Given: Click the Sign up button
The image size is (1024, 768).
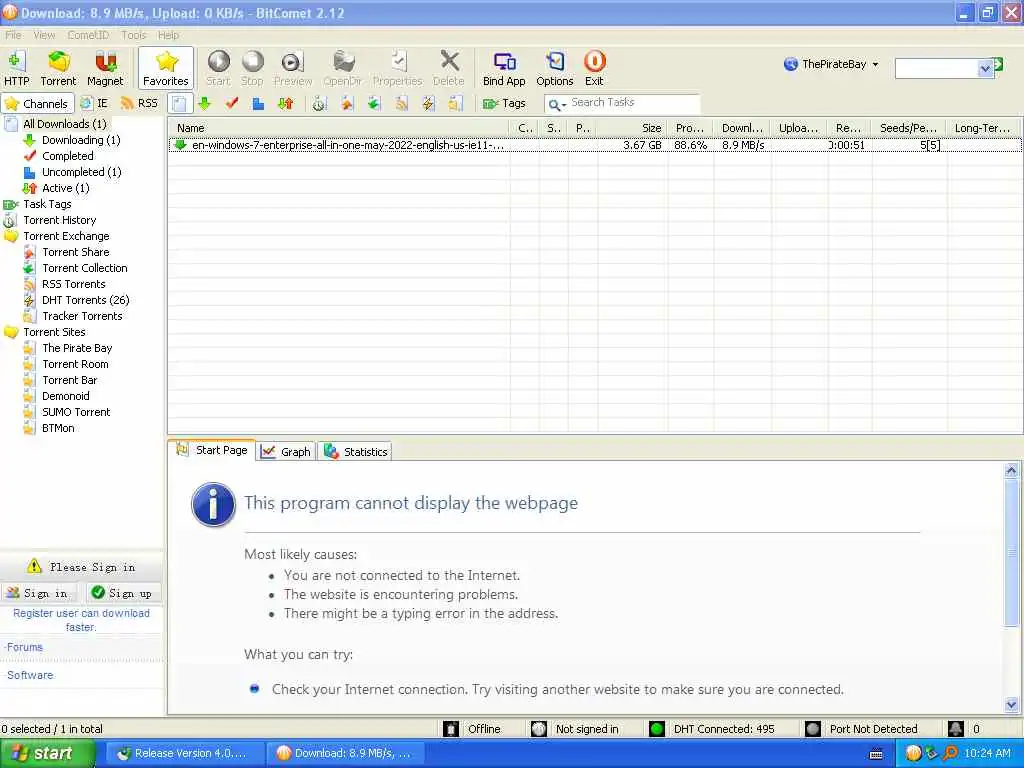Looking at the screenshot, I should pos(122,593).
